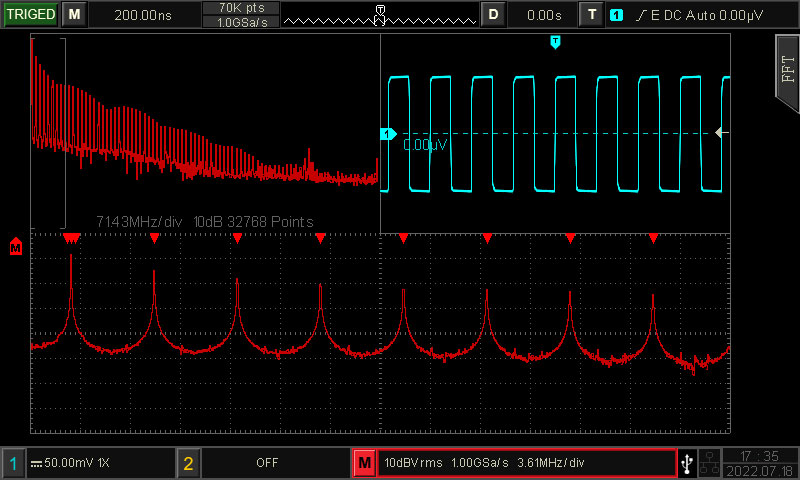Click the USB connection status icon
The height and width of the screenshot is (480, 800).
click(x=687, y=463)
